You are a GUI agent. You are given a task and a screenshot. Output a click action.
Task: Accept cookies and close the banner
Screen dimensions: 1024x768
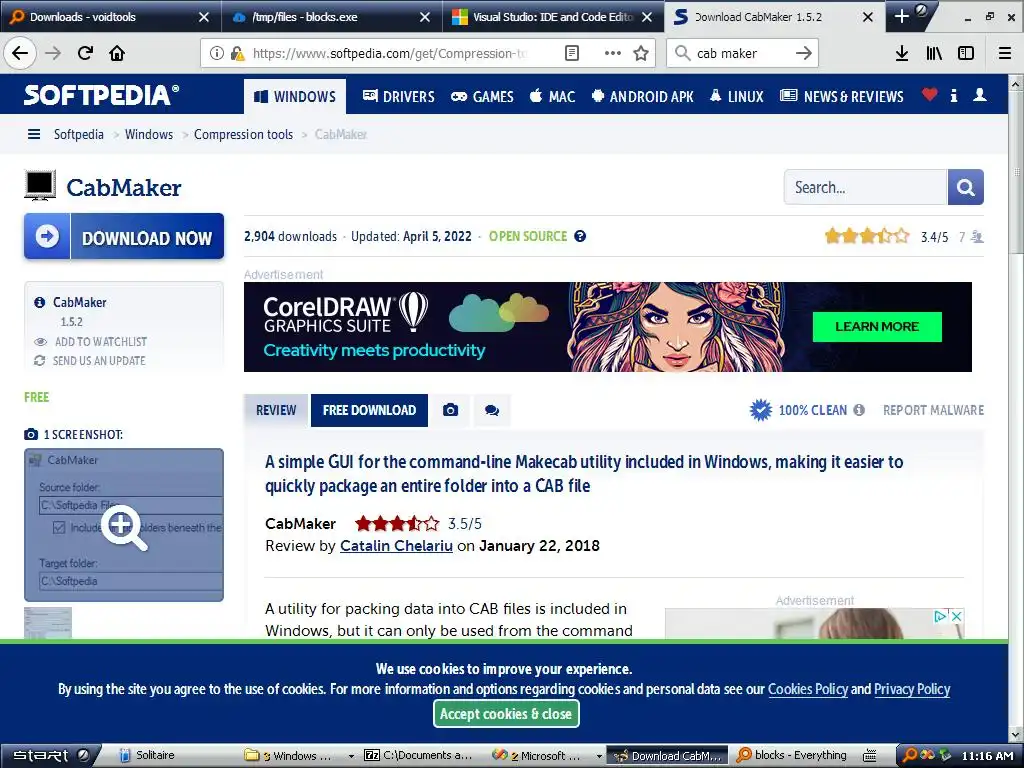[x=506, y=714]
